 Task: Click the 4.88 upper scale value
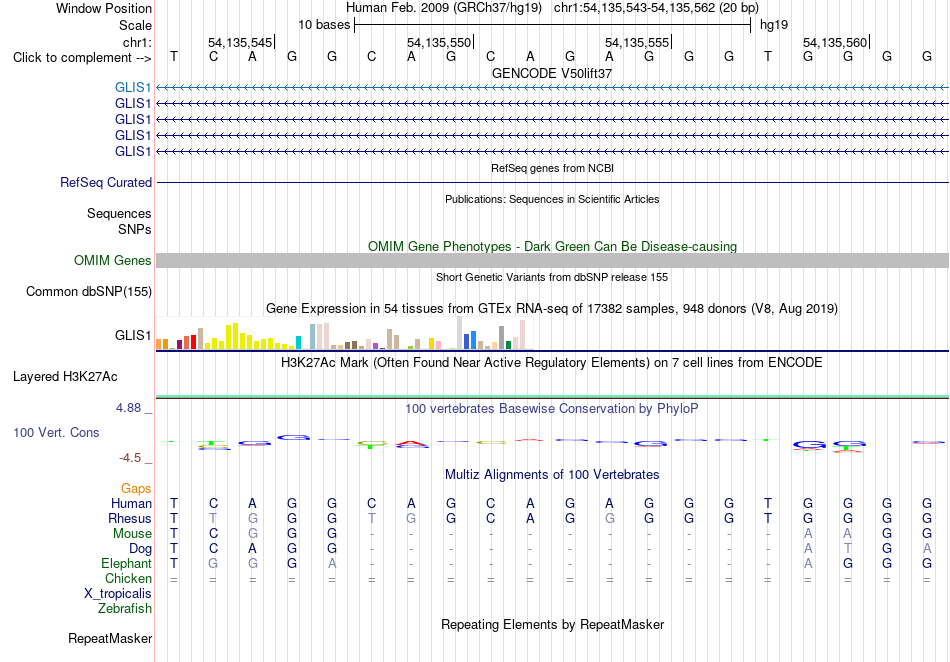(x=128, y=408)
